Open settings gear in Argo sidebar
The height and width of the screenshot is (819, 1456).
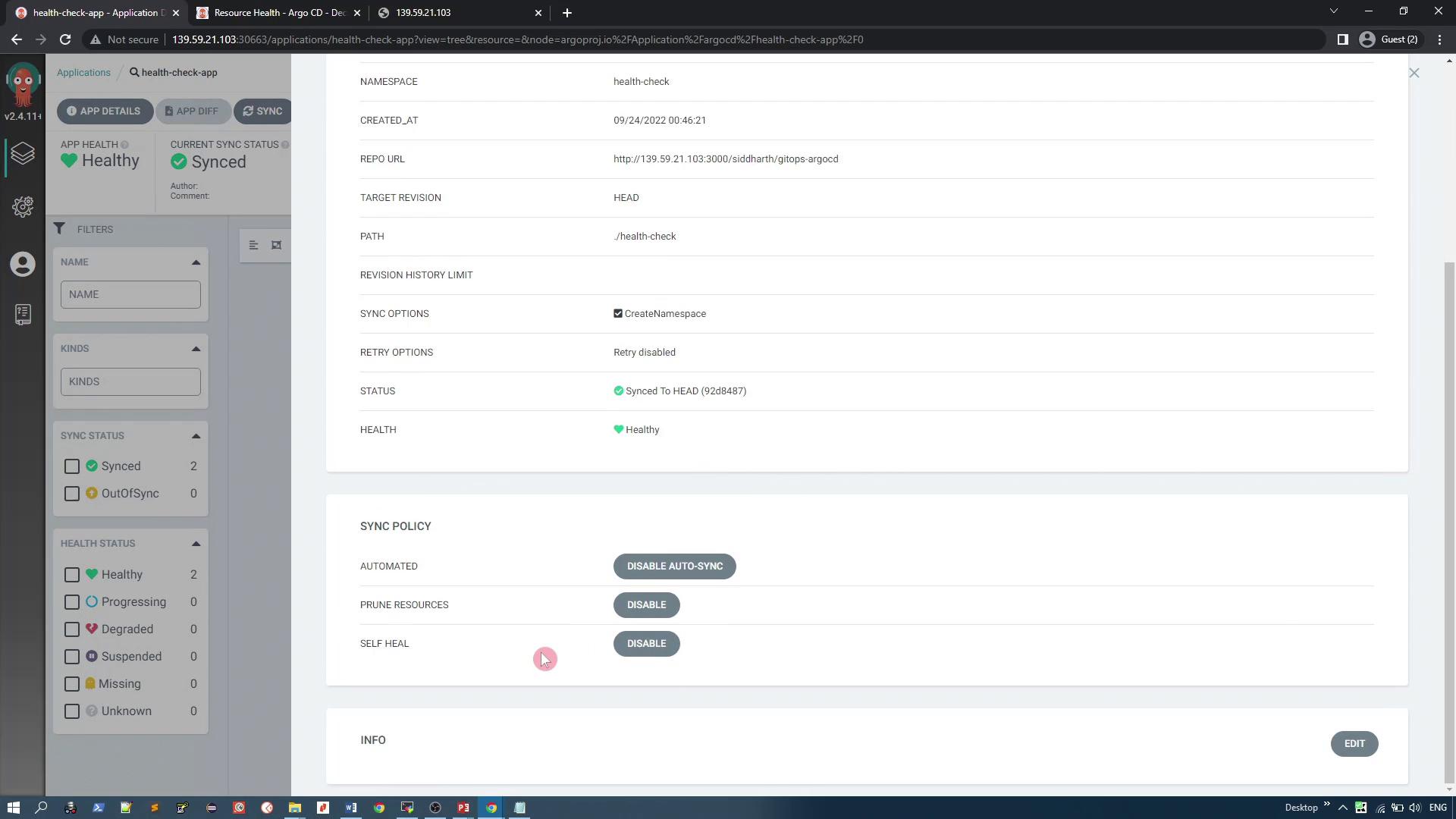pyautogui.click(x=23, y=206)
